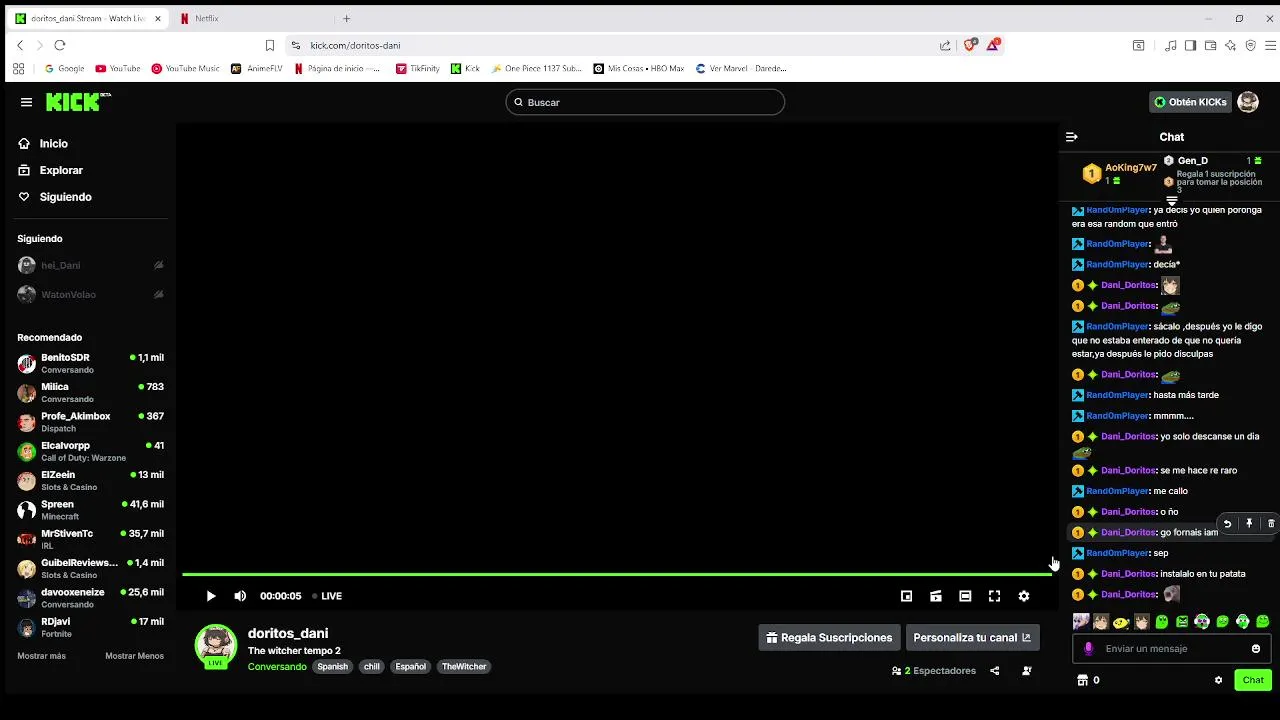The height and width of the screenshot is (720, 1280).
Task: Bookmark this page with bookmark icon
Action: pyautogui.click(x=270, y=45)
